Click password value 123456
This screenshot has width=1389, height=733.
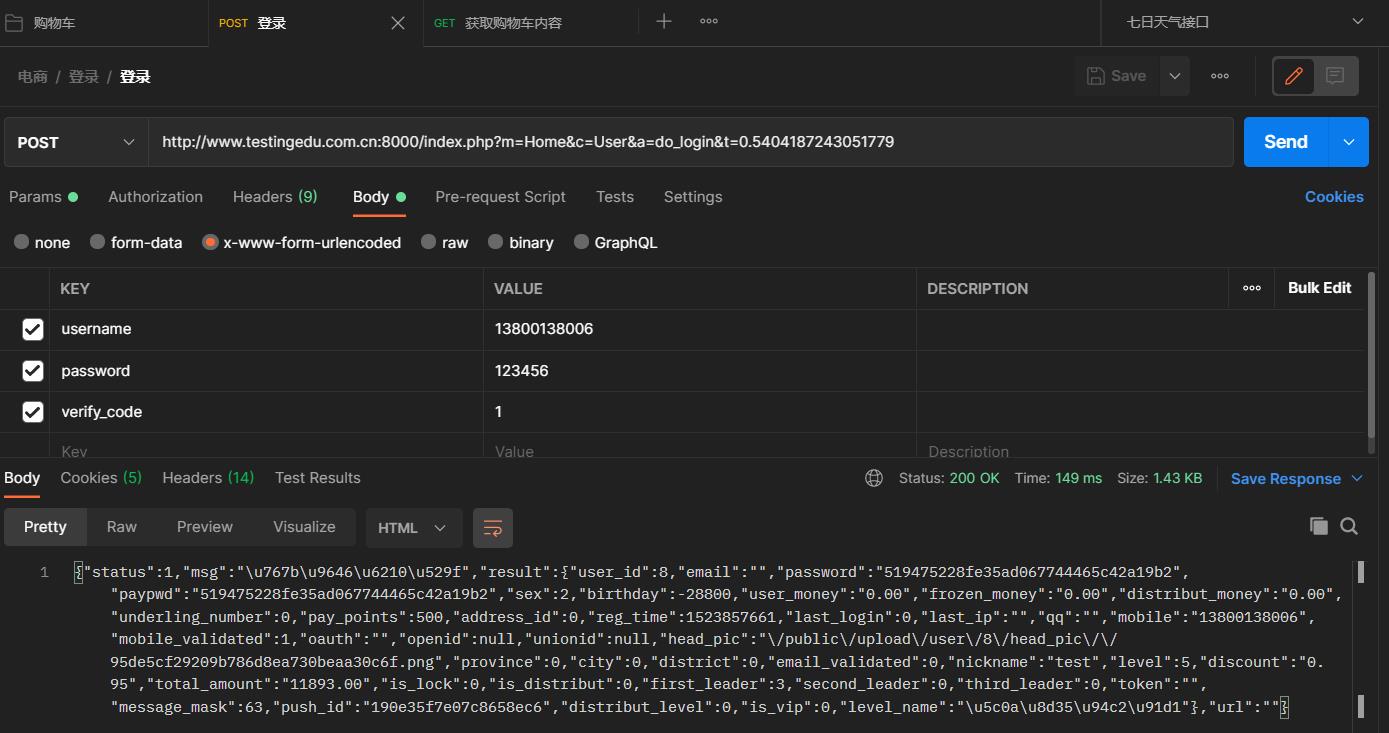pos(521,371)
